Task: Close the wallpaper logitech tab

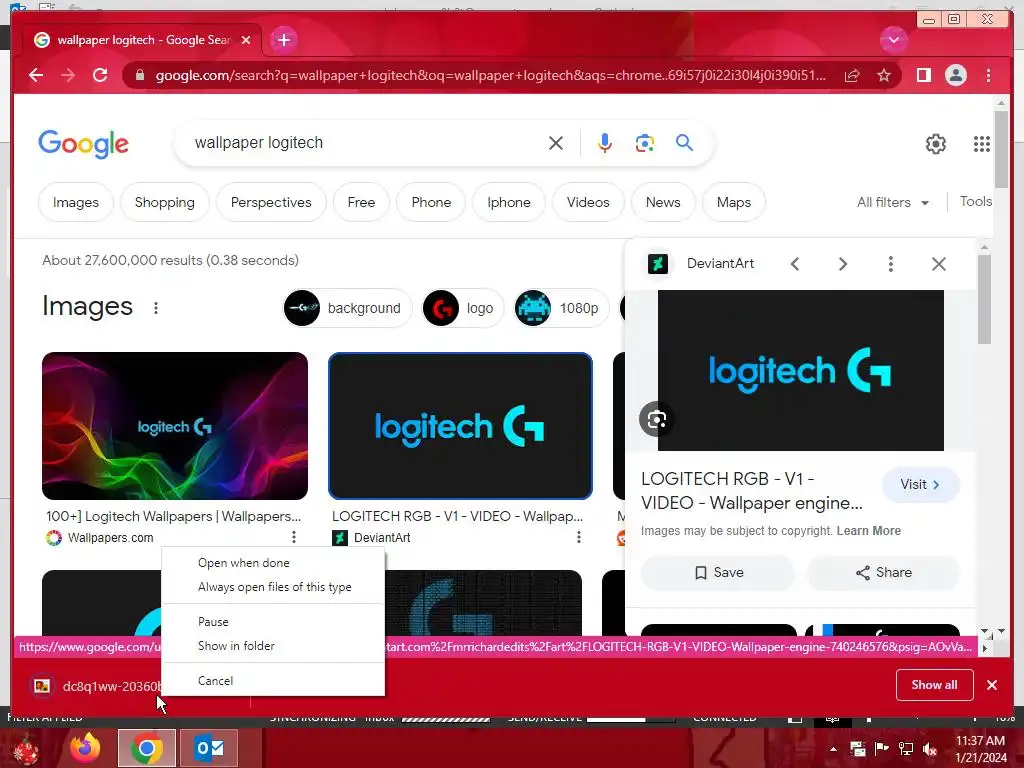Action: [246, 40]
